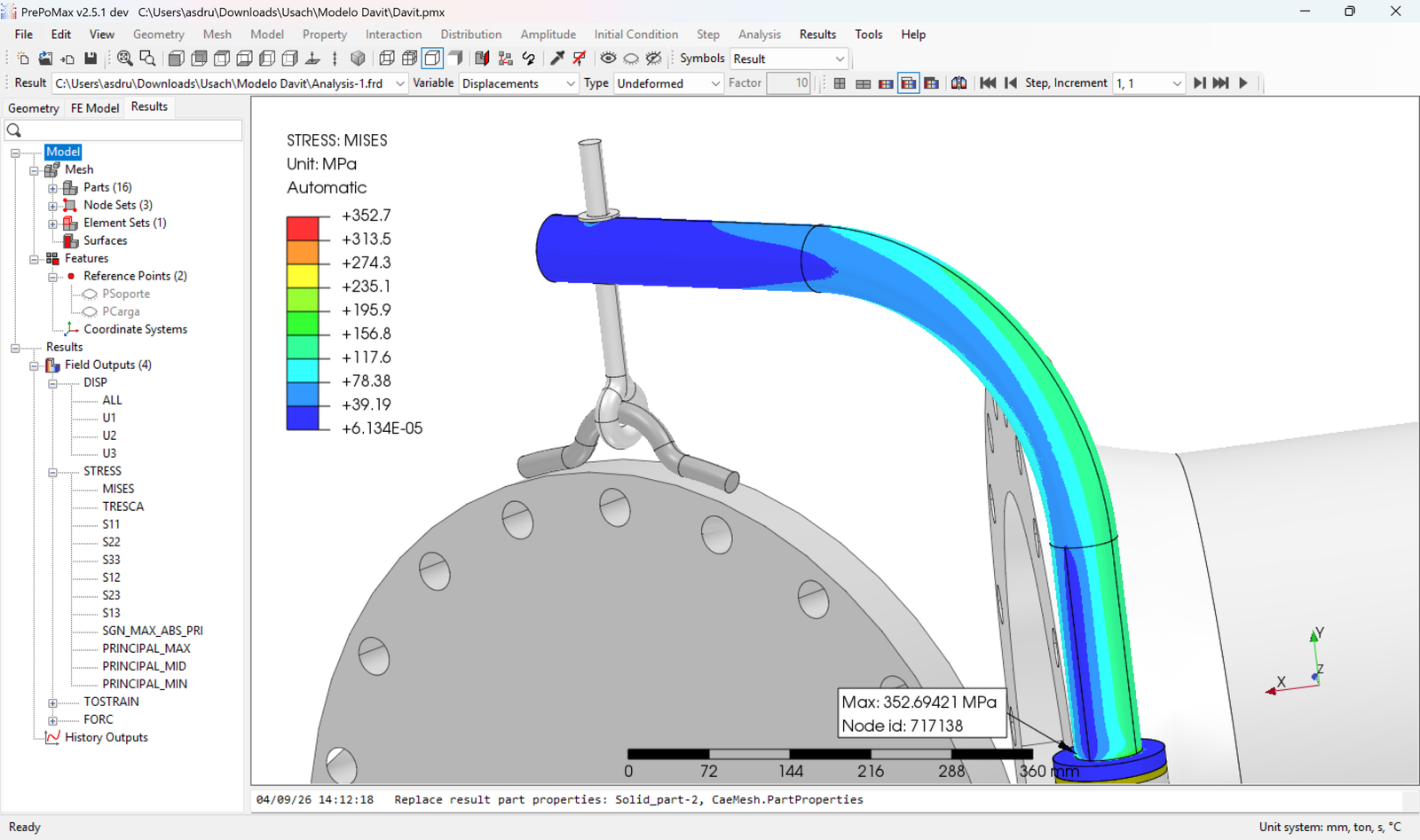
Task: Click the Zoom to fit magnifier icon
Action: [125, 59]
